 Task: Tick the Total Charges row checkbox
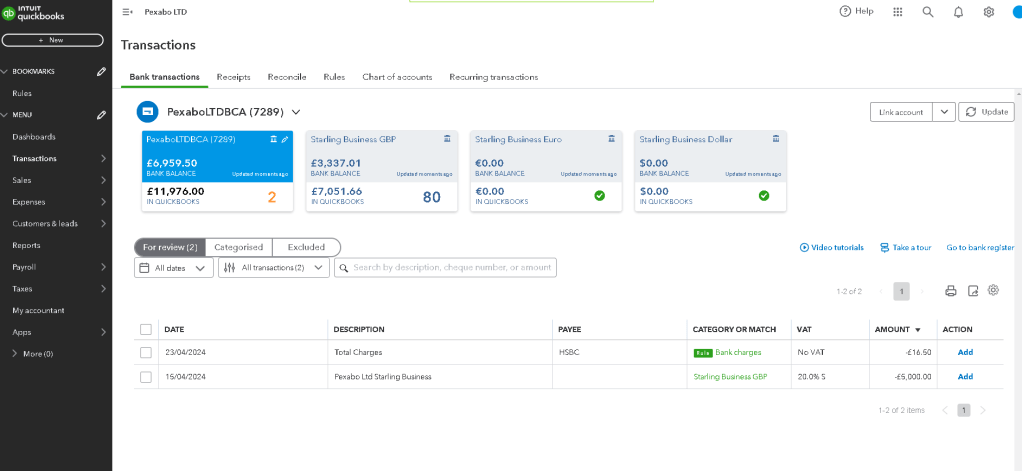(x=146, y=352)
